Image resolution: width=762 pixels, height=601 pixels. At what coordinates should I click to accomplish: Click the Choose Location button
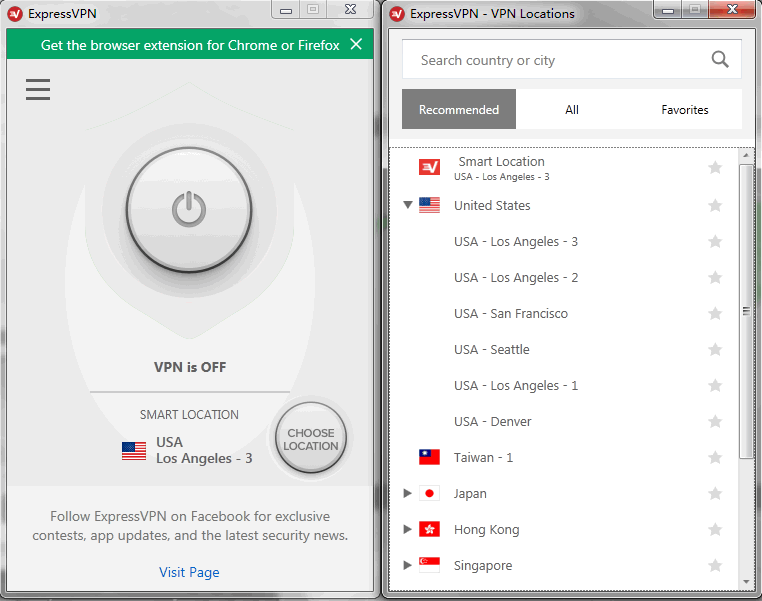311,440
